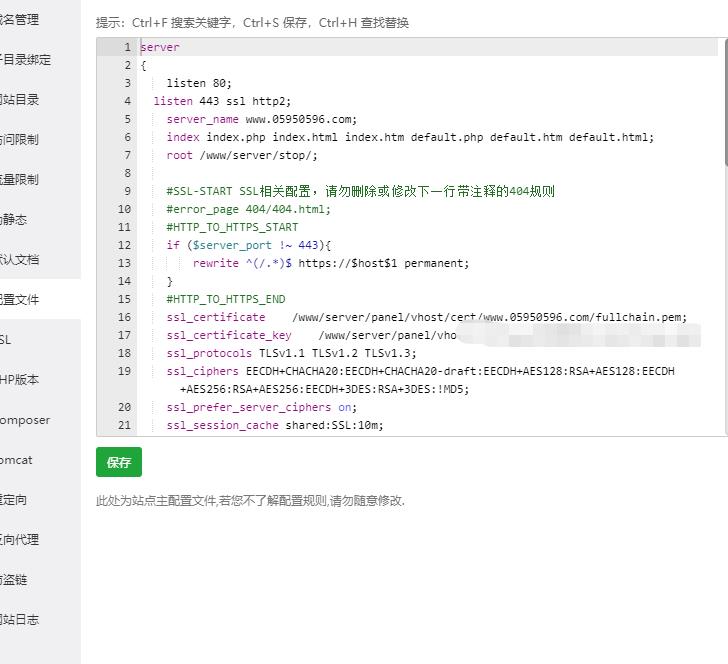This screenshot has width=728, height=664.
Task: Place cursor on 'server' line 1
Action: [160, 47]
